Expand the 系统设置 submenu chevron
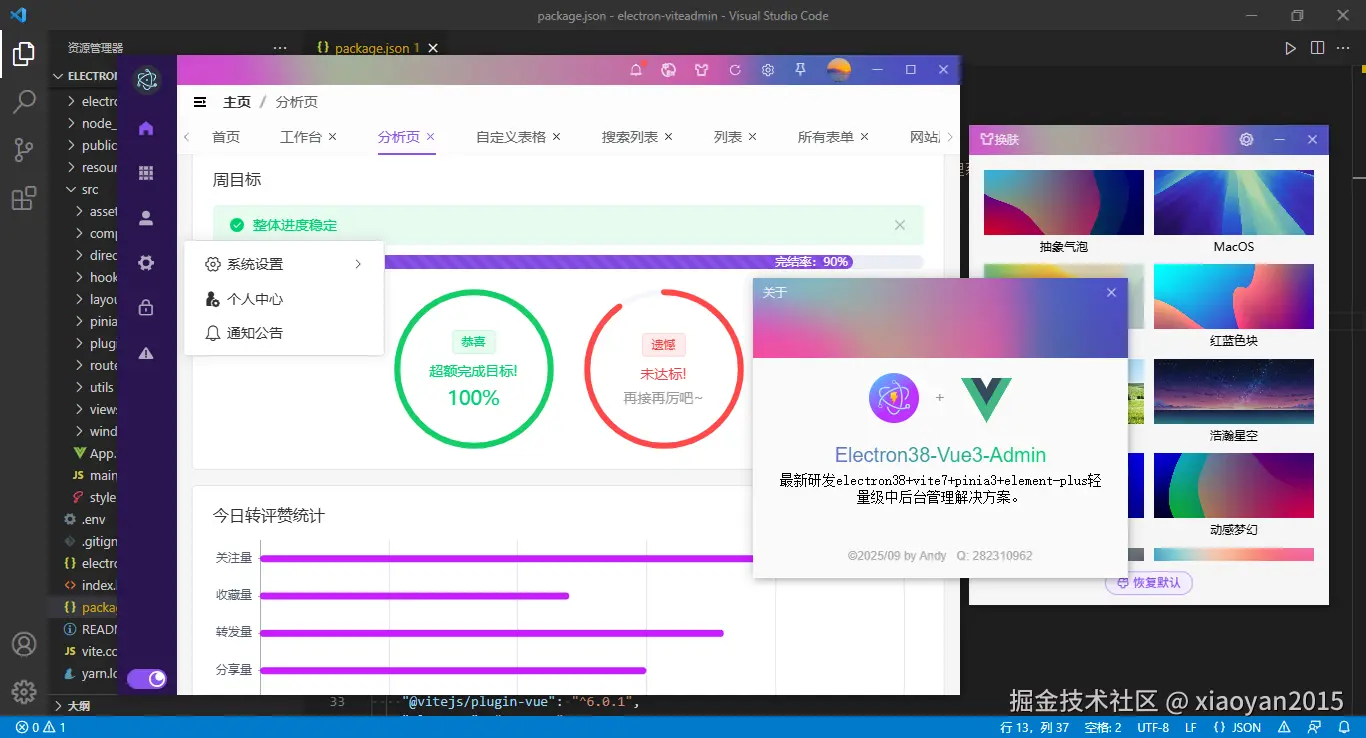The height and width of the screenshot is (738, 1366). tap(358, 264)
